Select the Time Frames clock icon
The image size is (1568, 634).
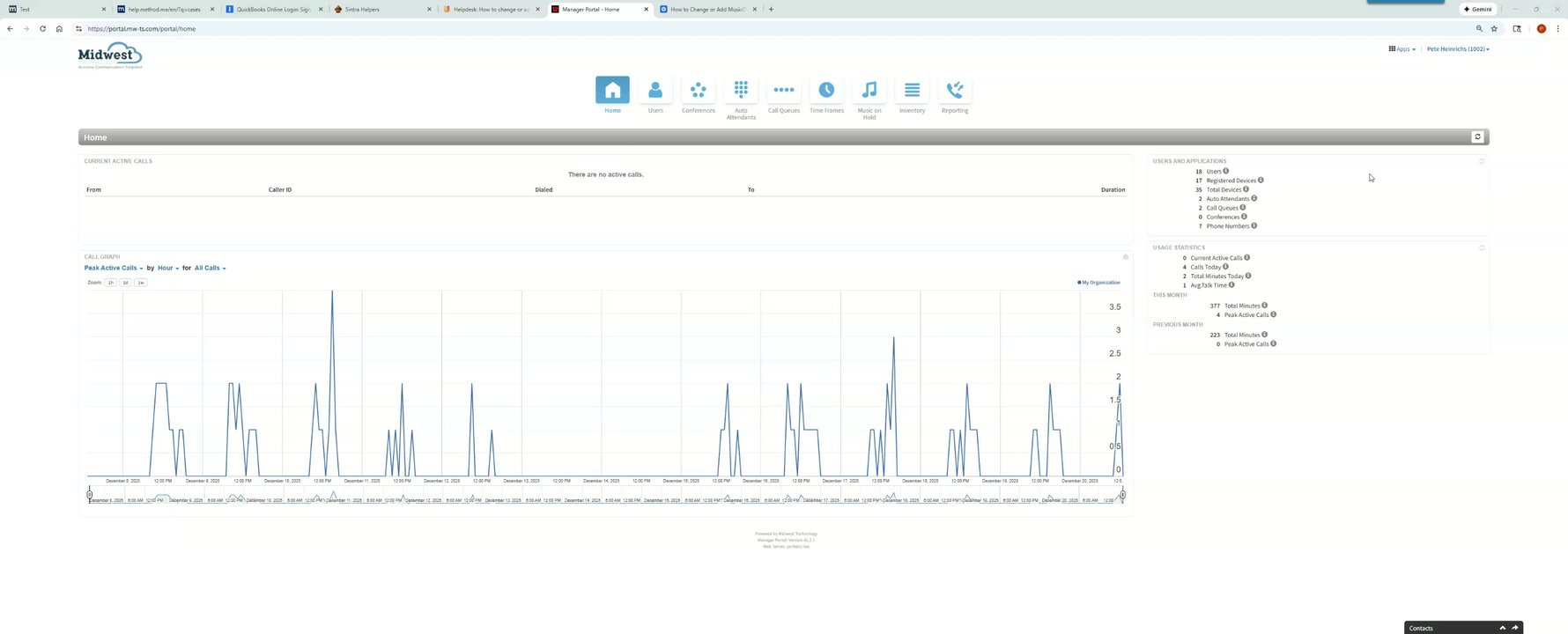[826, 91]
